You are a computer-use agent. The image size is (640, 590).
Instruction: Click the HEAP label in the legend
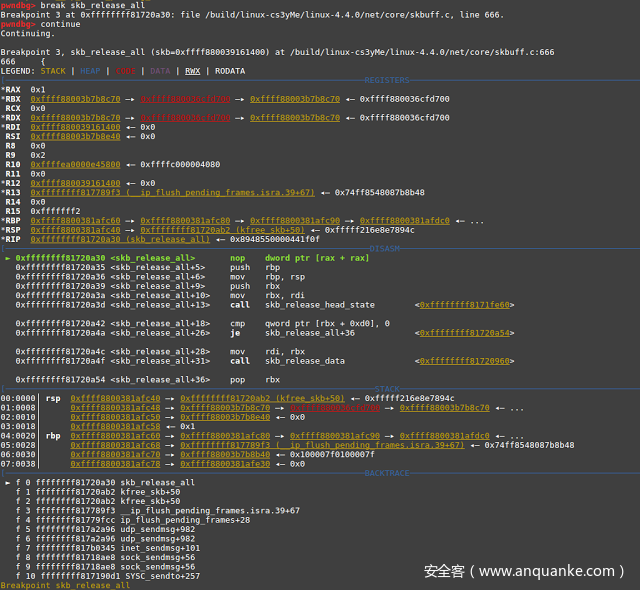pos(89,71)
